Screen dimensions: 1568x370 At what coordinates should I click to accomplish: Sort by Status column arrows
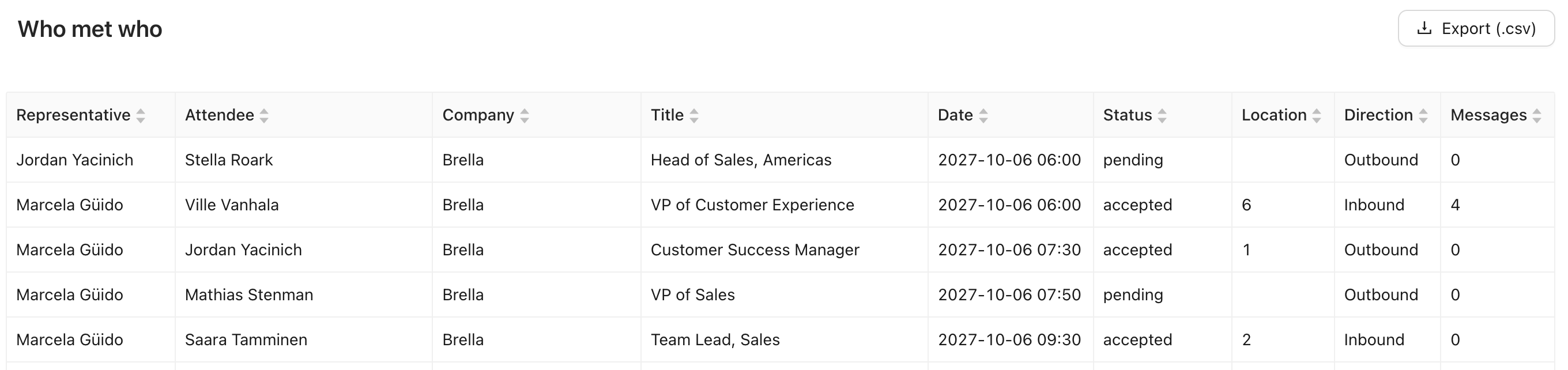(1162, 116)
